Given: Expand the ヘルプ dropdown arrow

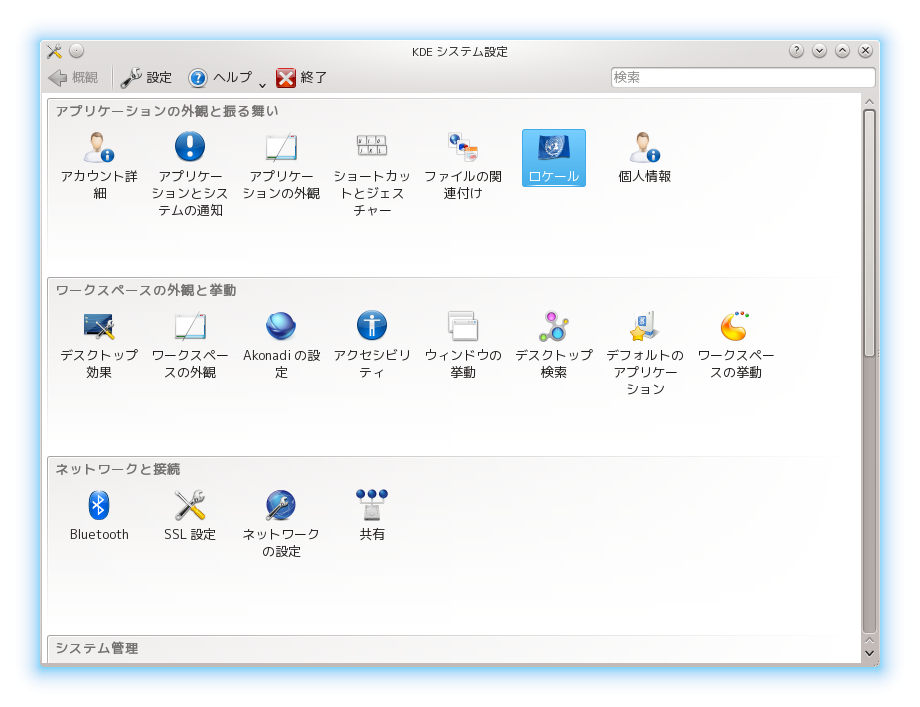Looking at the screenshot, I should point(262,85).
